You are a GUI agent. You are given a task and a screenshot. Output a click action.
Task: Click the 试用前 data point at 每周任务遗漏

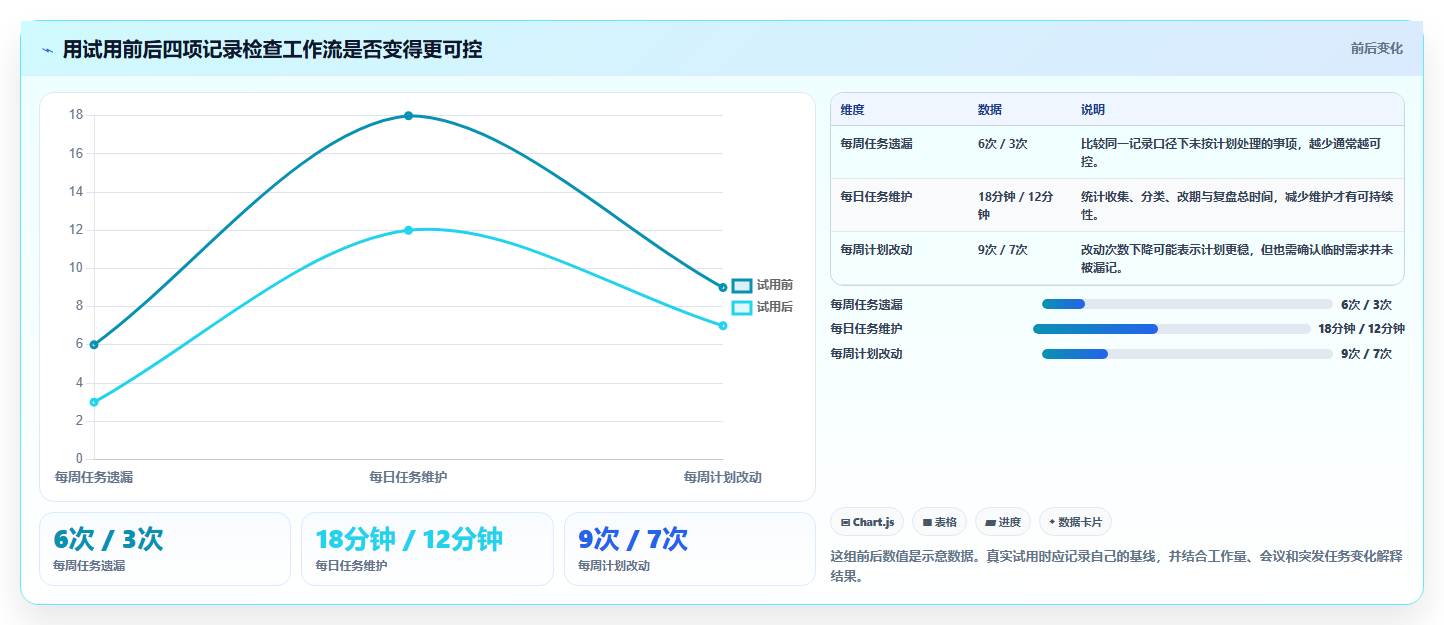(x=94, y=345)
